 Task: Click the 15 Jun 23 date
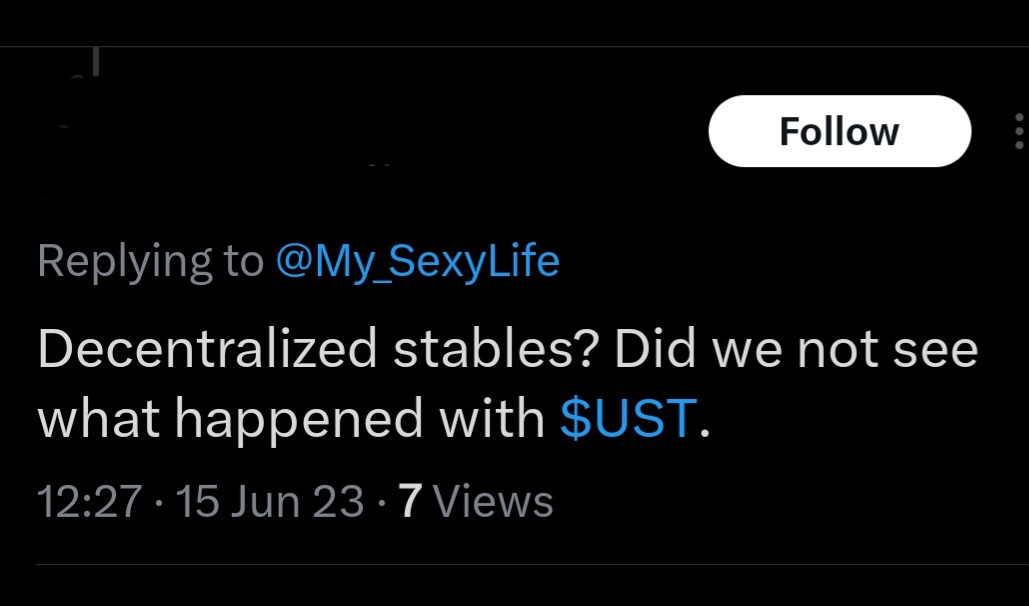[x=270, y=502]
